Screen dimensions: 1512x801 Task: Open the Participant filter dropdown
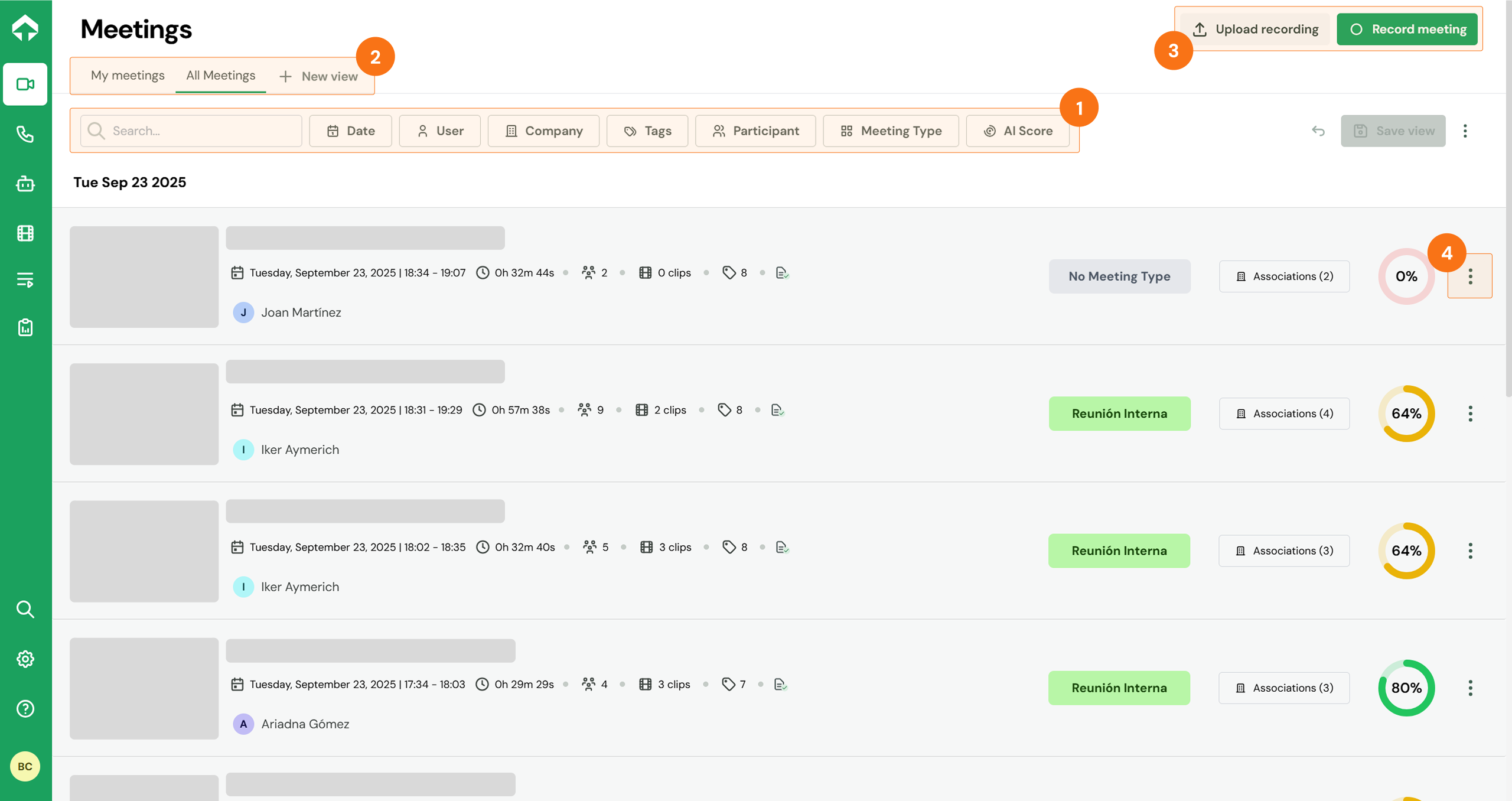(x=755, y=131)
